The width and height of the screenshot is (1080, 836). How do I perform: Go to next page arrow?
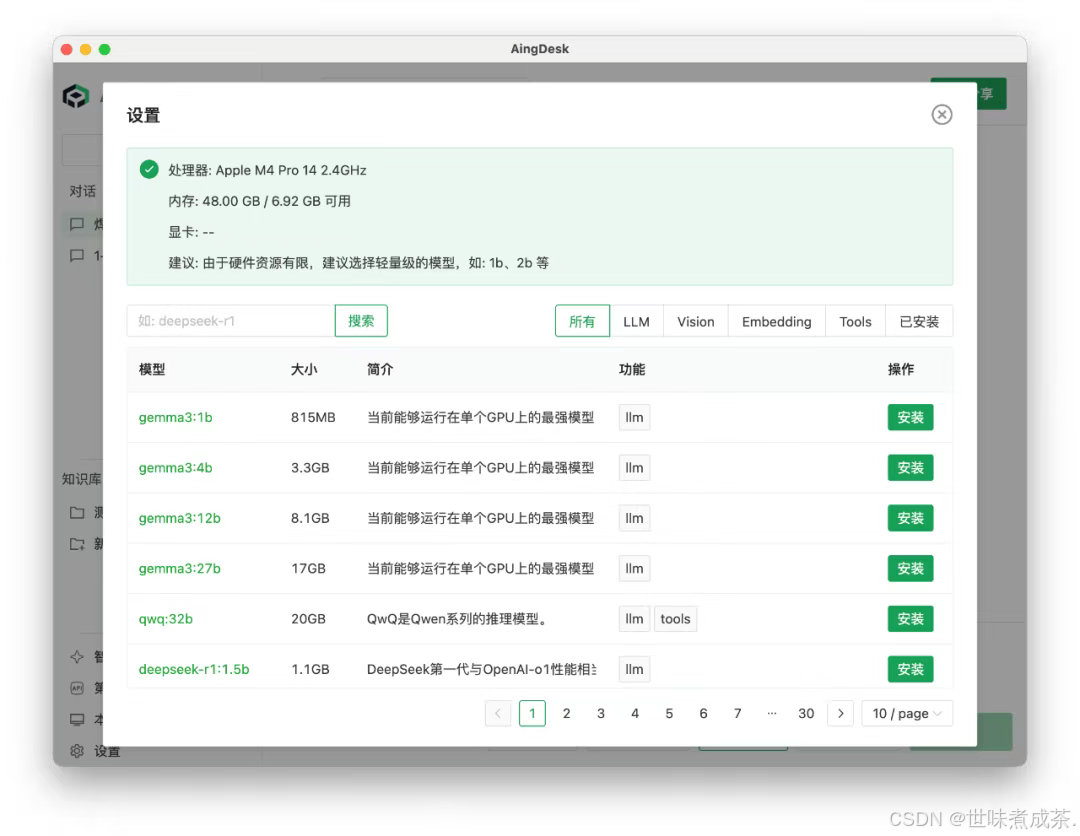coord(840,713)
